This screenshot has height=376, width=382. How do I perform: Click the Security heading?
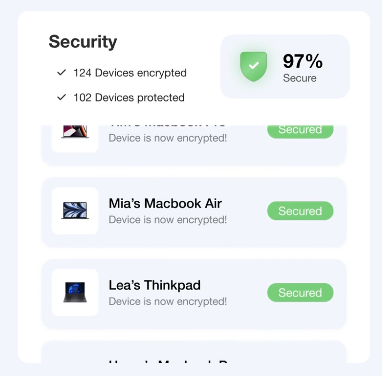point(83,42)
